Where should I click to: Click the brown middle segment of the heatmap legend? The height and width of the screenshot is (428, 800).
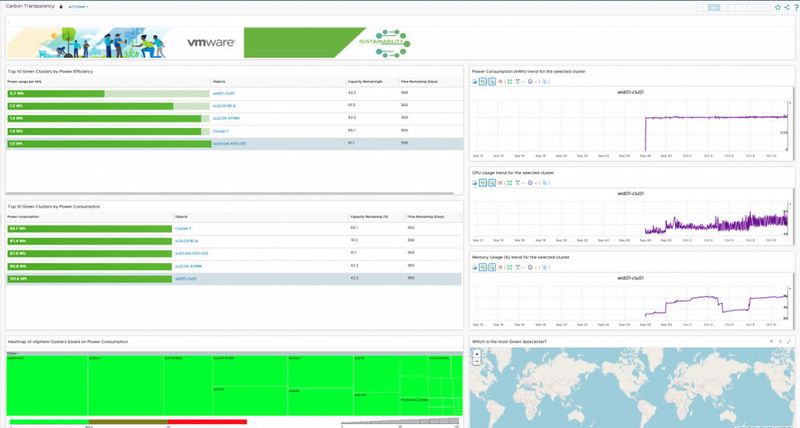pos(128,422)
